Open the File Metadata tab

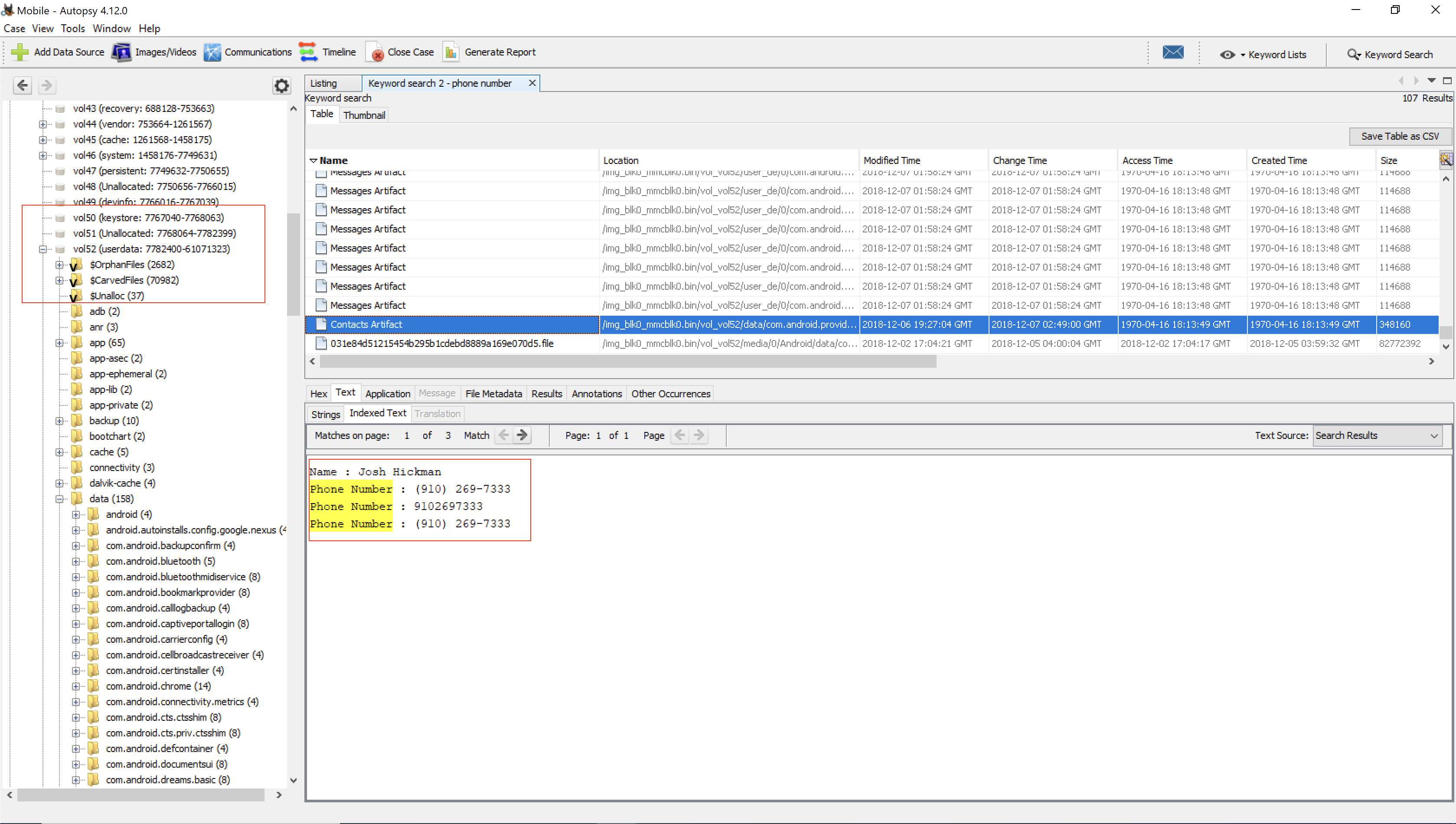point(493,393)
